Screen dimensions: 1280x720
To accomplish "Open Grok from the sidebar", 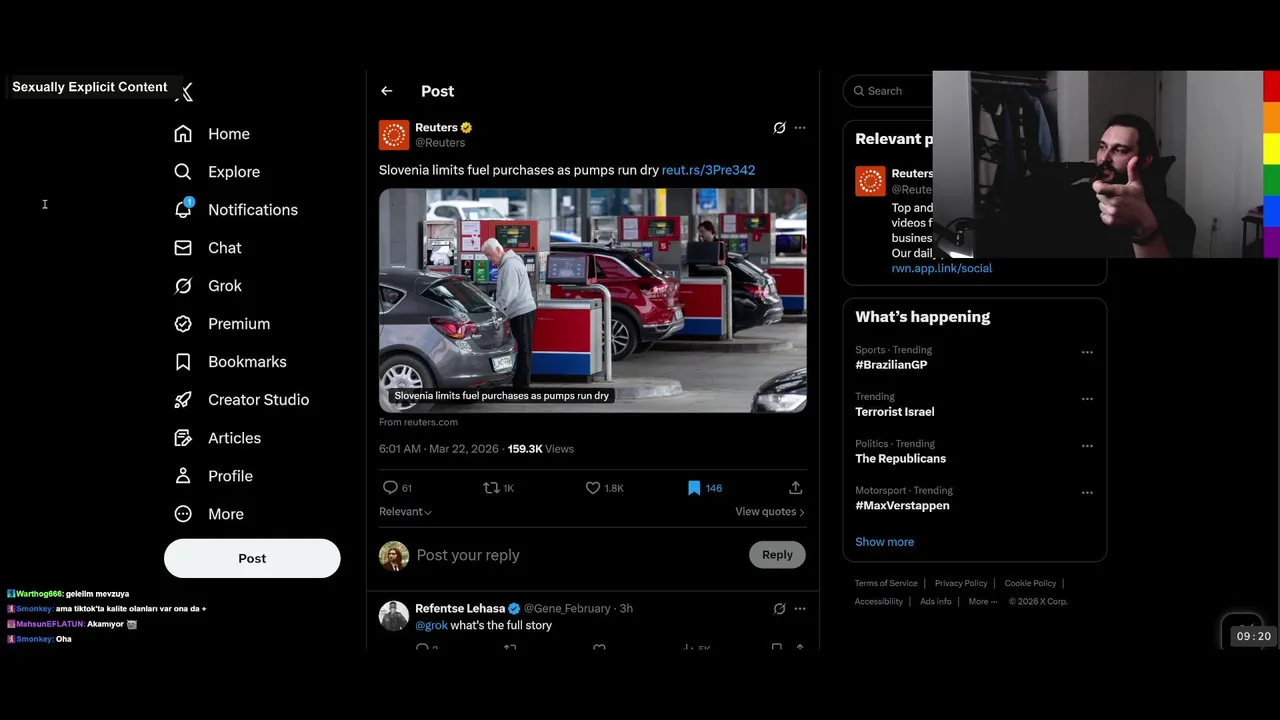I will [208, 286].
